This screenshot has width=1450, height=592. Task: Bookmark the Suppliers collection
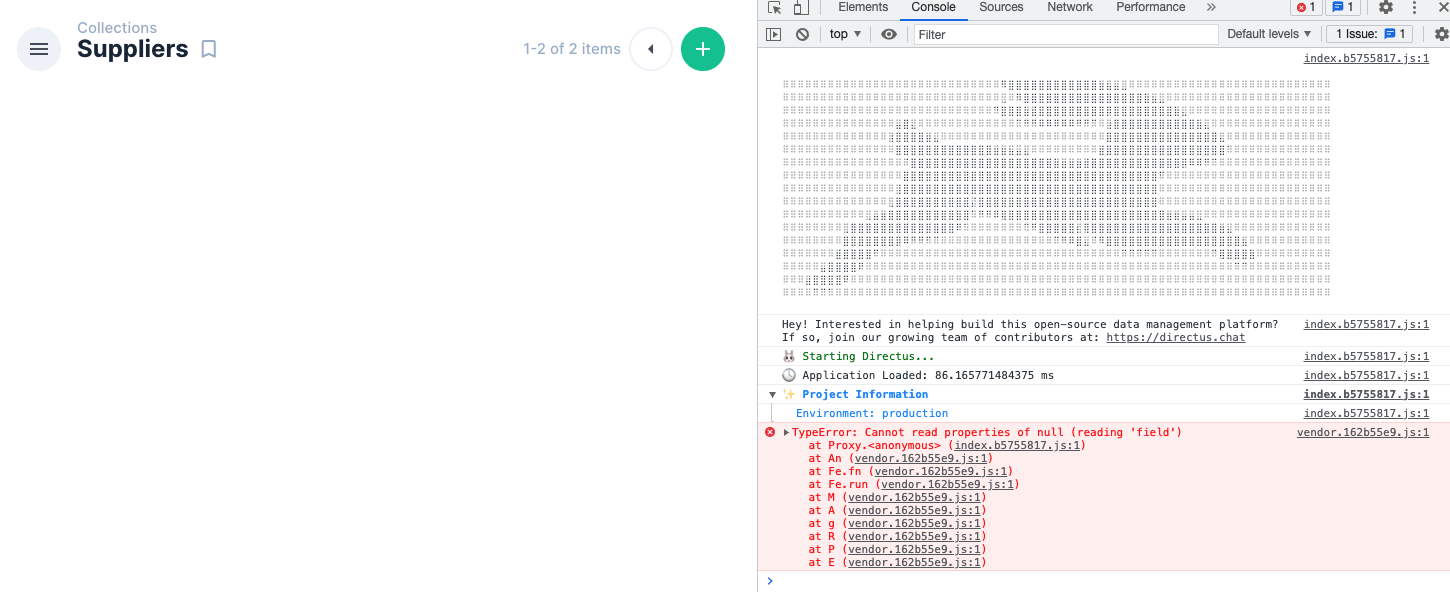208,48
